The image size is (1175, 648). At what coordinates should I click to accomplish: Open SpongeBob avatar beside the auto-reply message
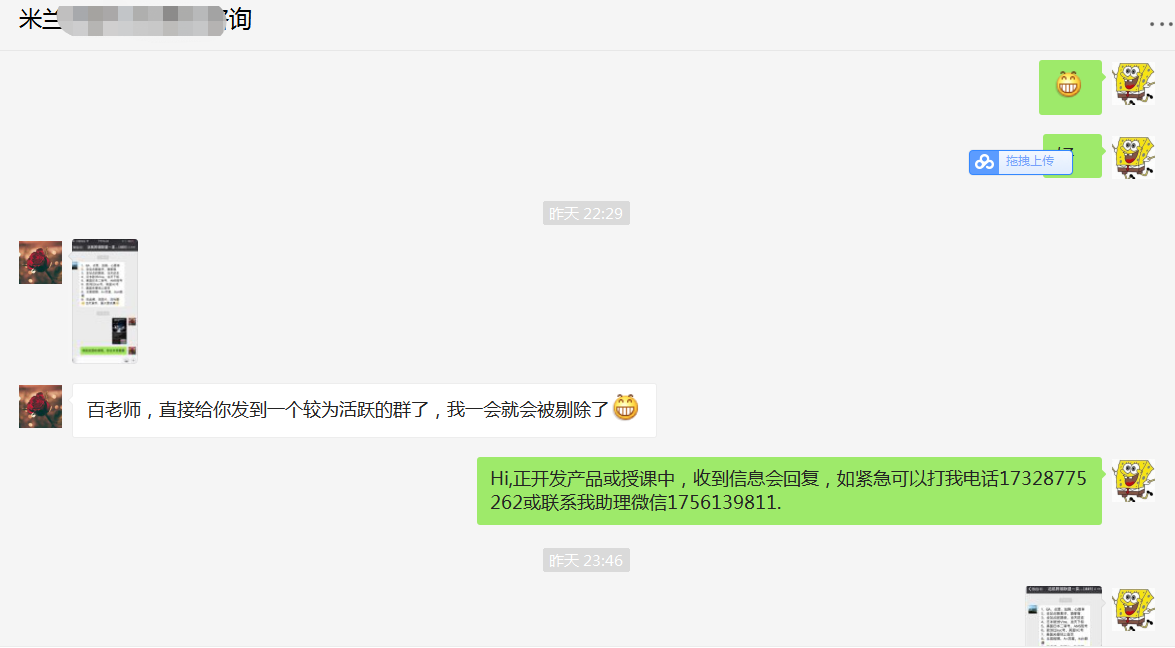coord(1133,481)
